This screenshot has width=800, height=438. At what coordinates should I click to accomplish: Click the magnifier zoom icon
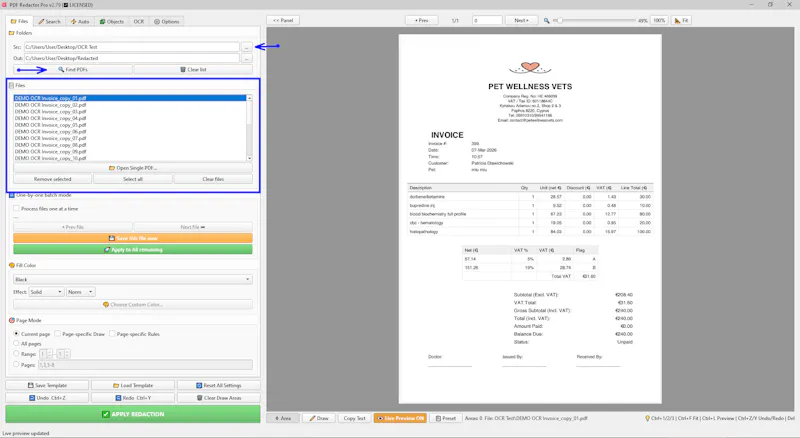(546, 21)
